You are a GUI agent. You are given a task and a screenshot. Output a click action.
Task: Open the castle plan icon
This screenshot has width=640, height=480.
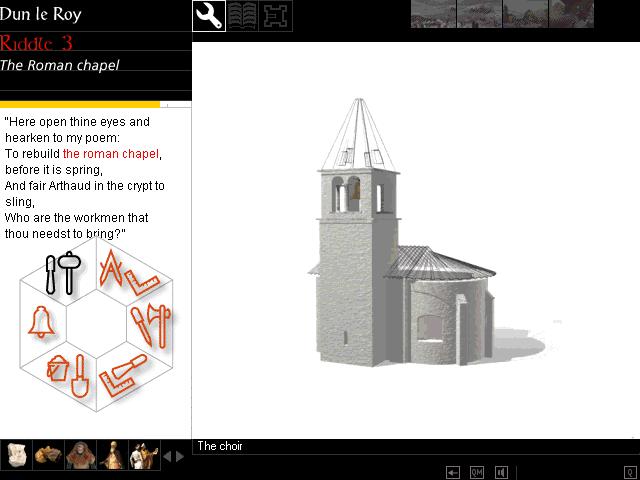(x=276, y=16)
